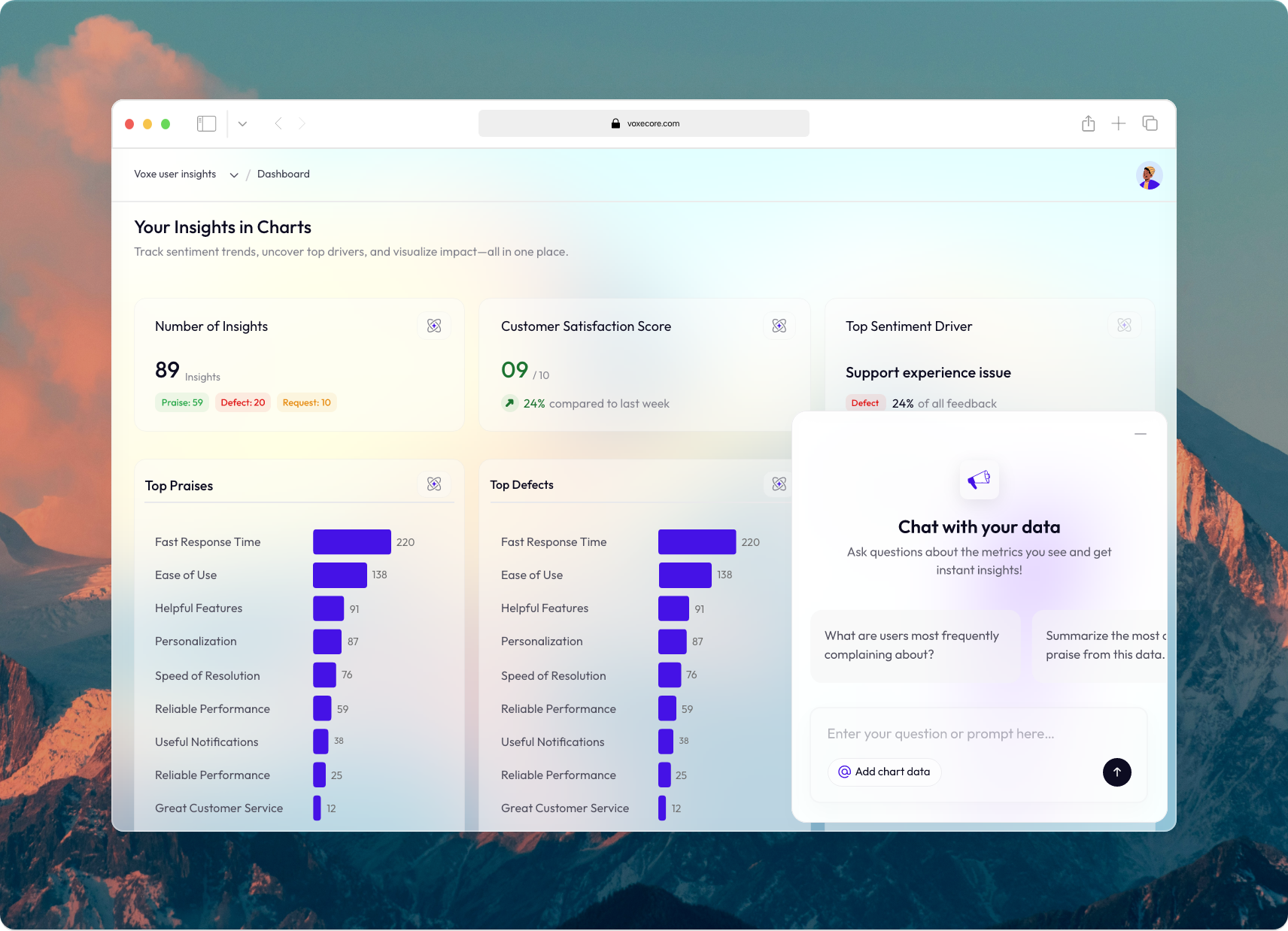Click the Fast Response Time bar in Top Praises

351,541
